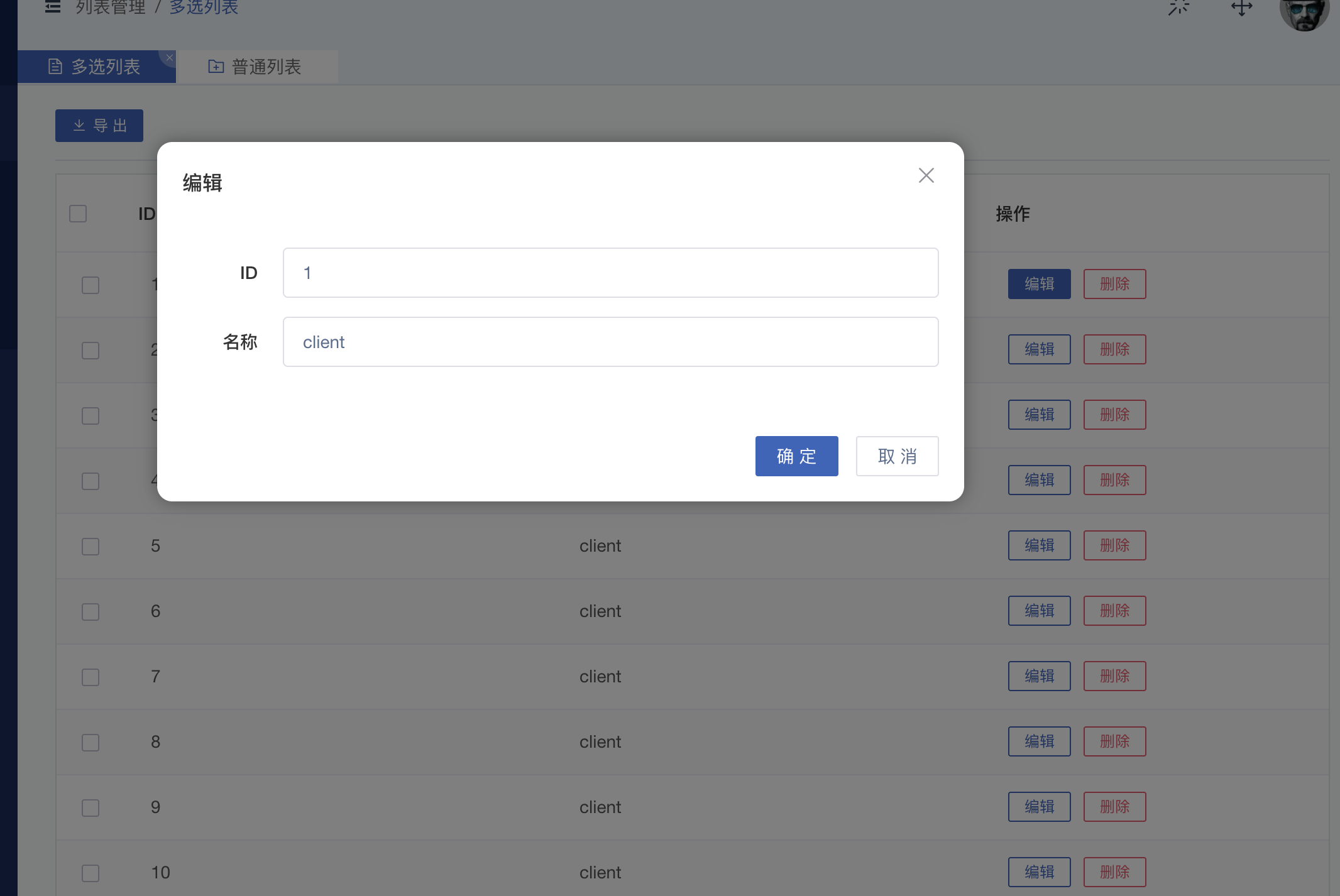This screenshot has height=896, width=1340.
Task: Click 删除 button for row 9
Action: point(1114,807)
